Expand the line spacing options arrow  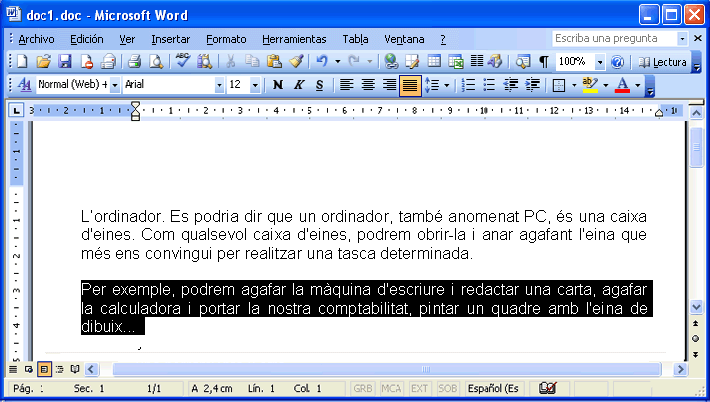coord(446,85)
